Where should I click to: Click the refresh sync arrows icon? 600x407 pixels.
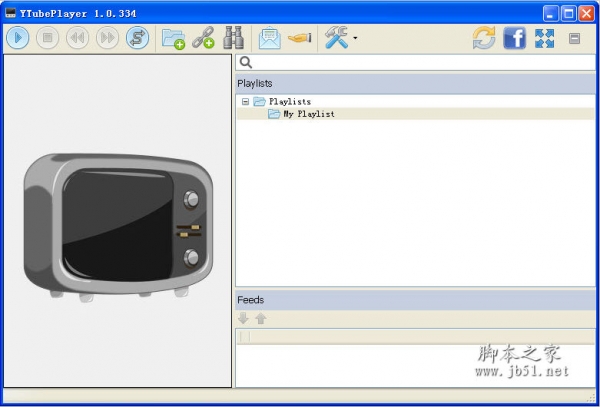(484, 37)
